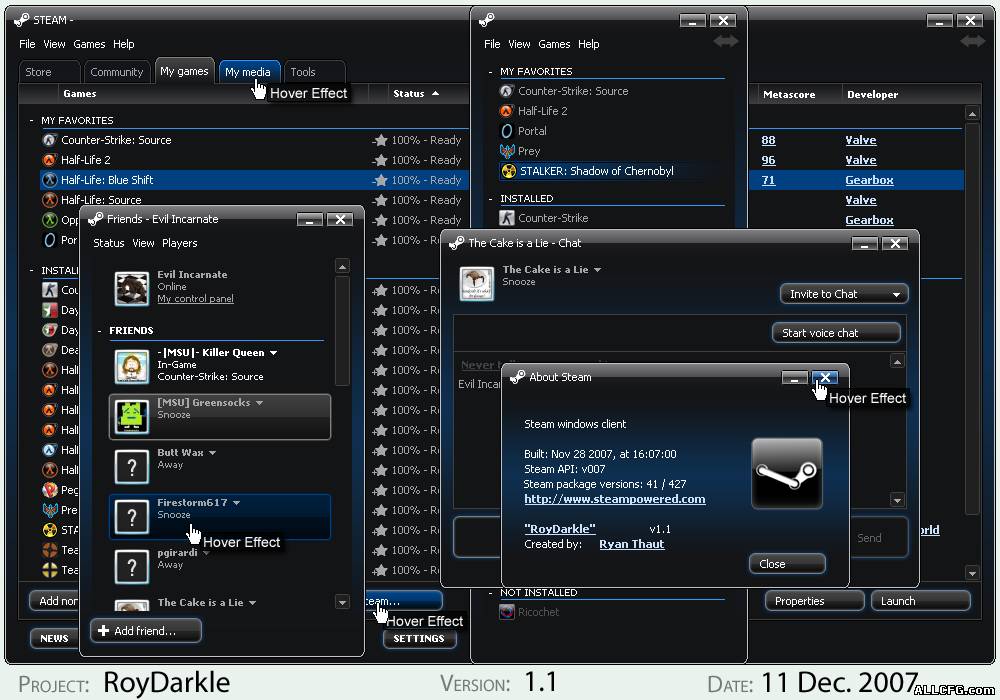Screen dimensions: 1000x700
Task: Collapse NOT INSTALLED group in mini window
Action: pyautogui.click(x=490, y=593)
